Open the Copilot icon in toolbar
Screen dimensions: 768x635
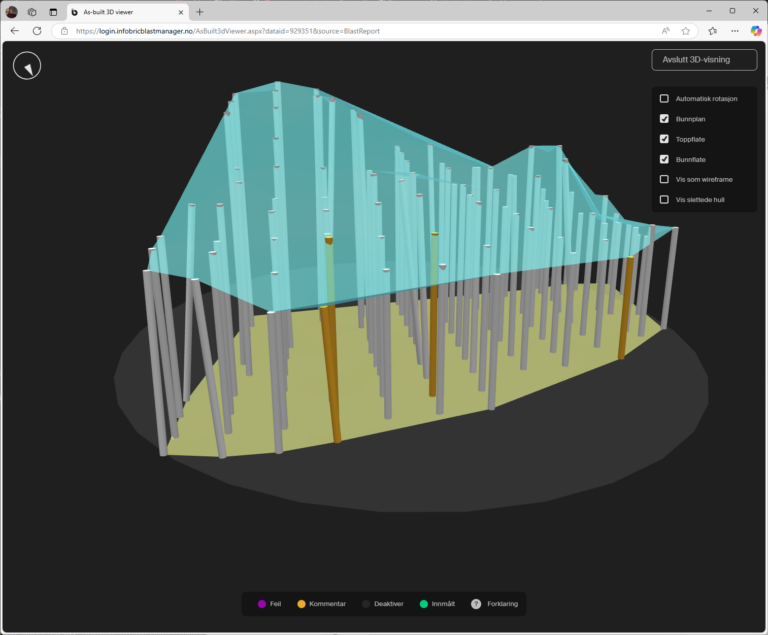point(756,31)
